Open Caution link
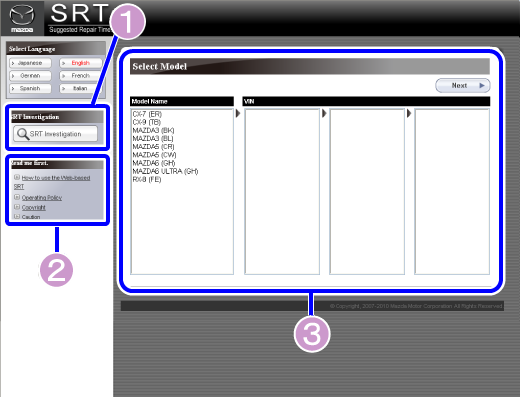 pyautogui.click(x=31, y=217)
